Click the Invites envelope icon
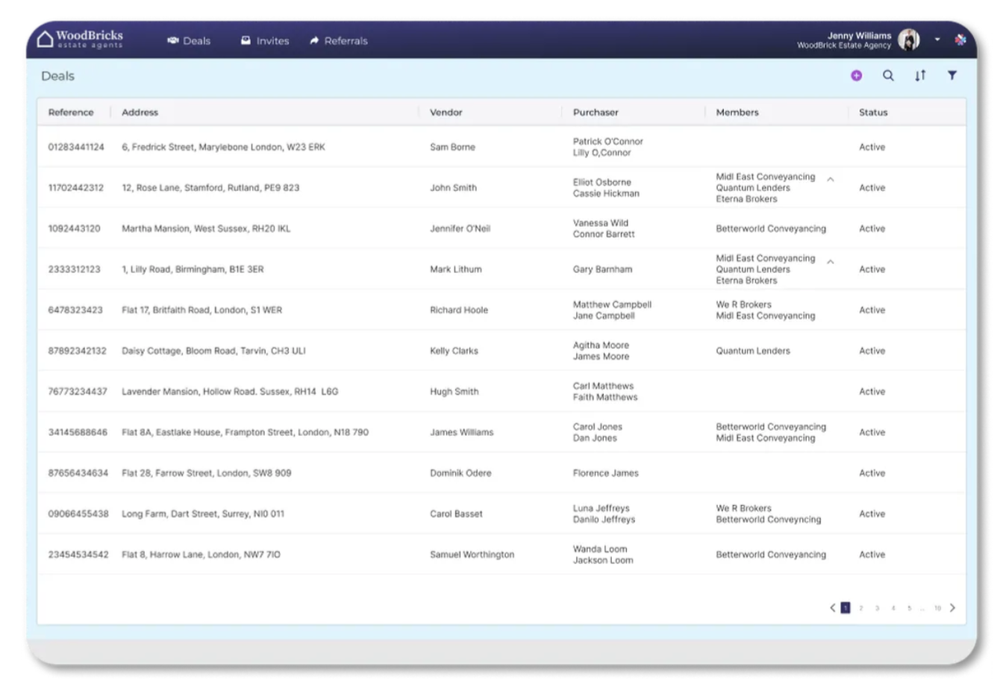 click(244, 40)
